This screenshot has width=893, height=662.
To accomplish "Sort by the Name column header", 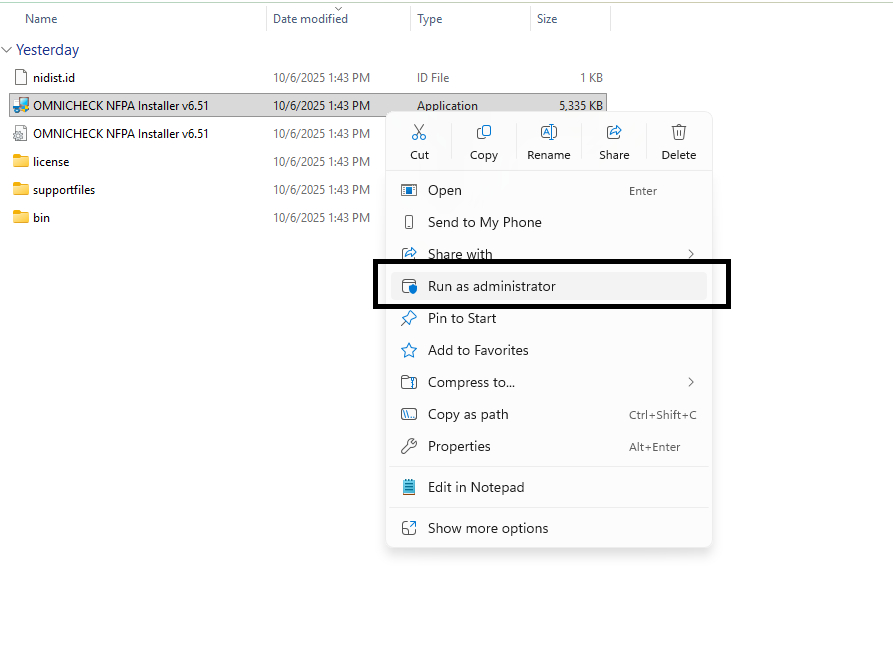I will 40,18.
